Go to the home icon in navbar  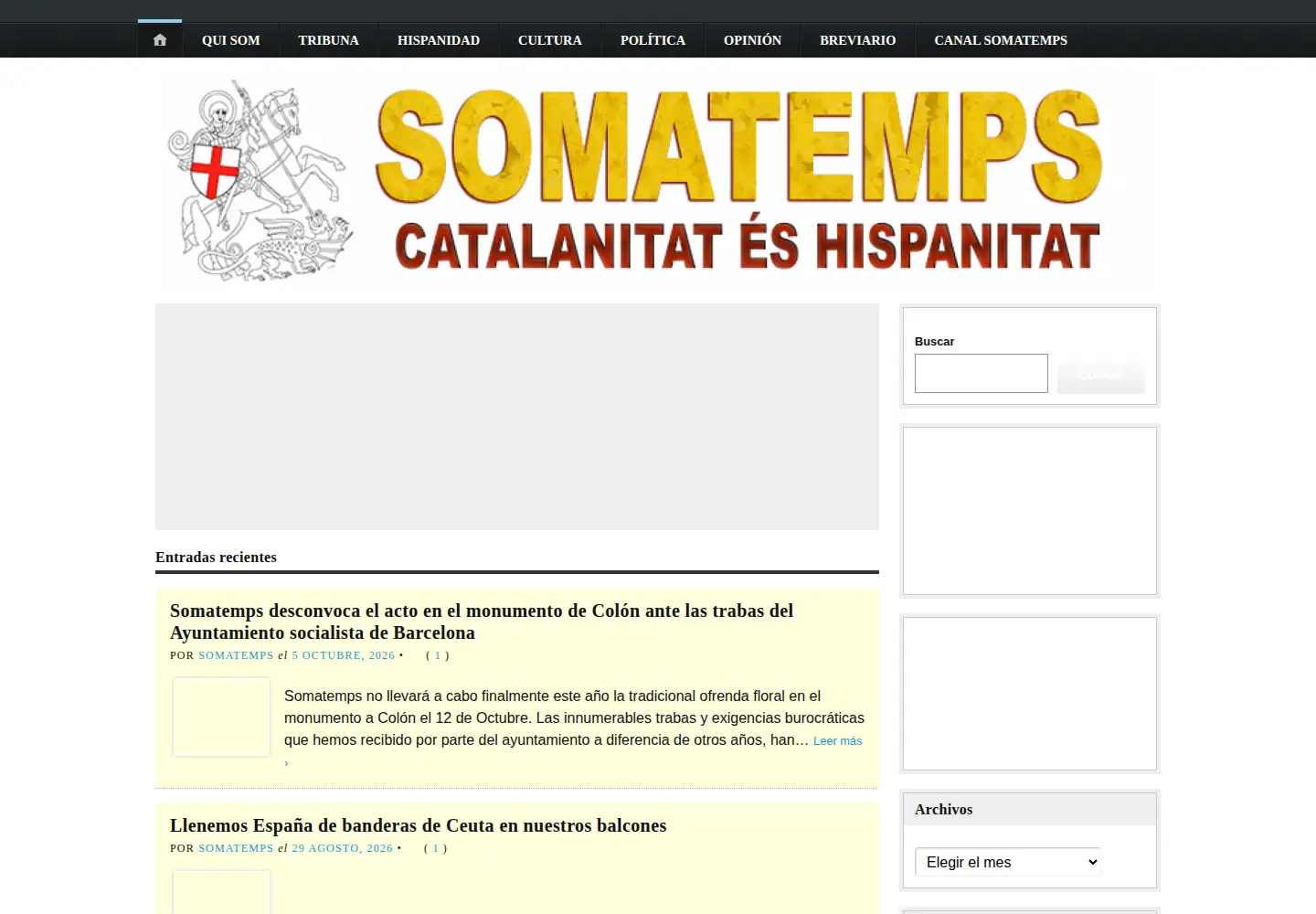pos(160,40)
